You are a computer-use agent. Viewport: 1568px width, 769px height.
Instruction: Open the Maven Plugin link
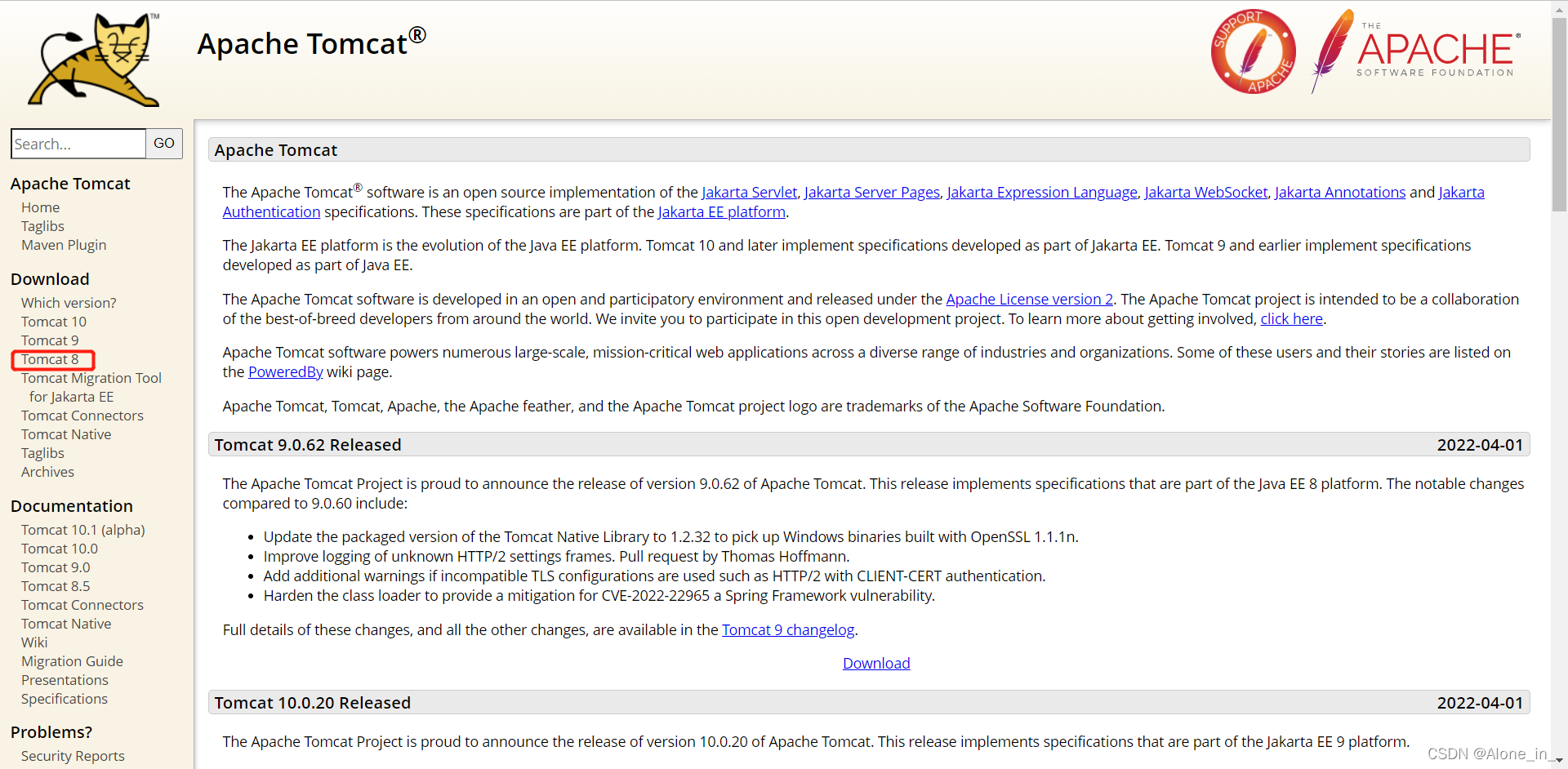click(64, 245)
